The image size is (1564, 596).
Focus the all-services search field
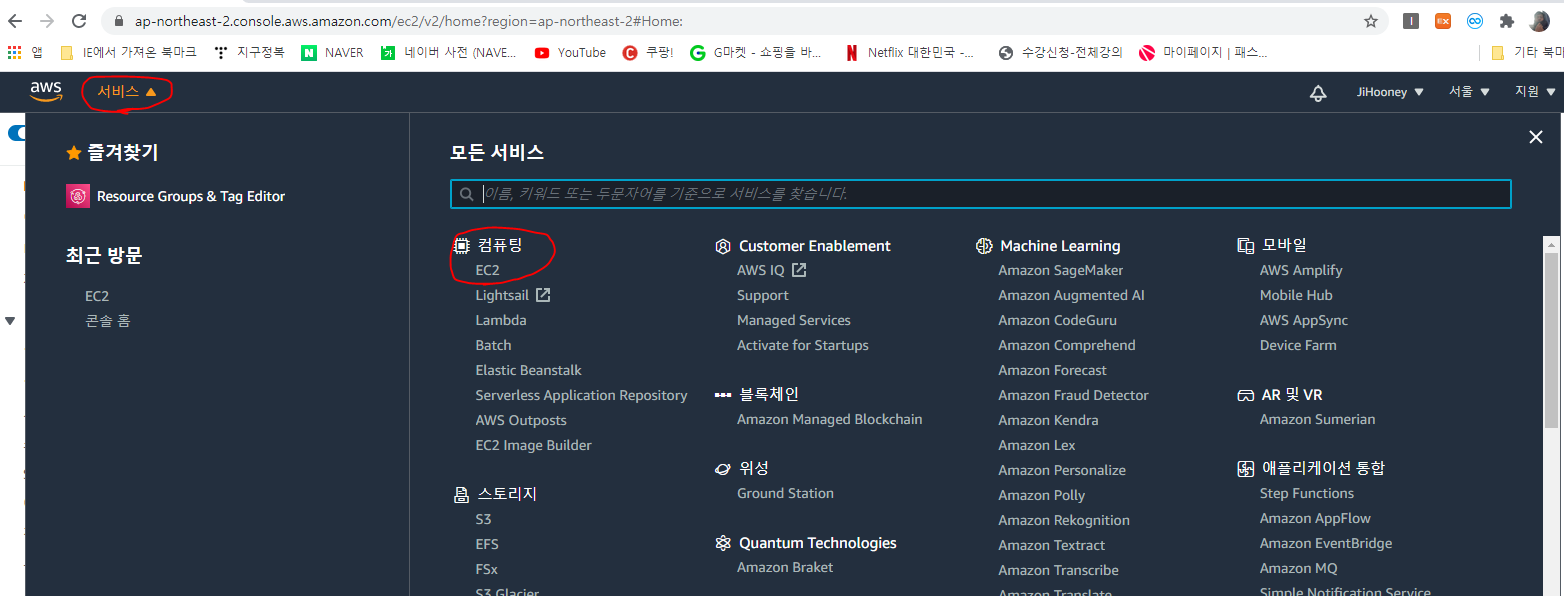[980, 194]
